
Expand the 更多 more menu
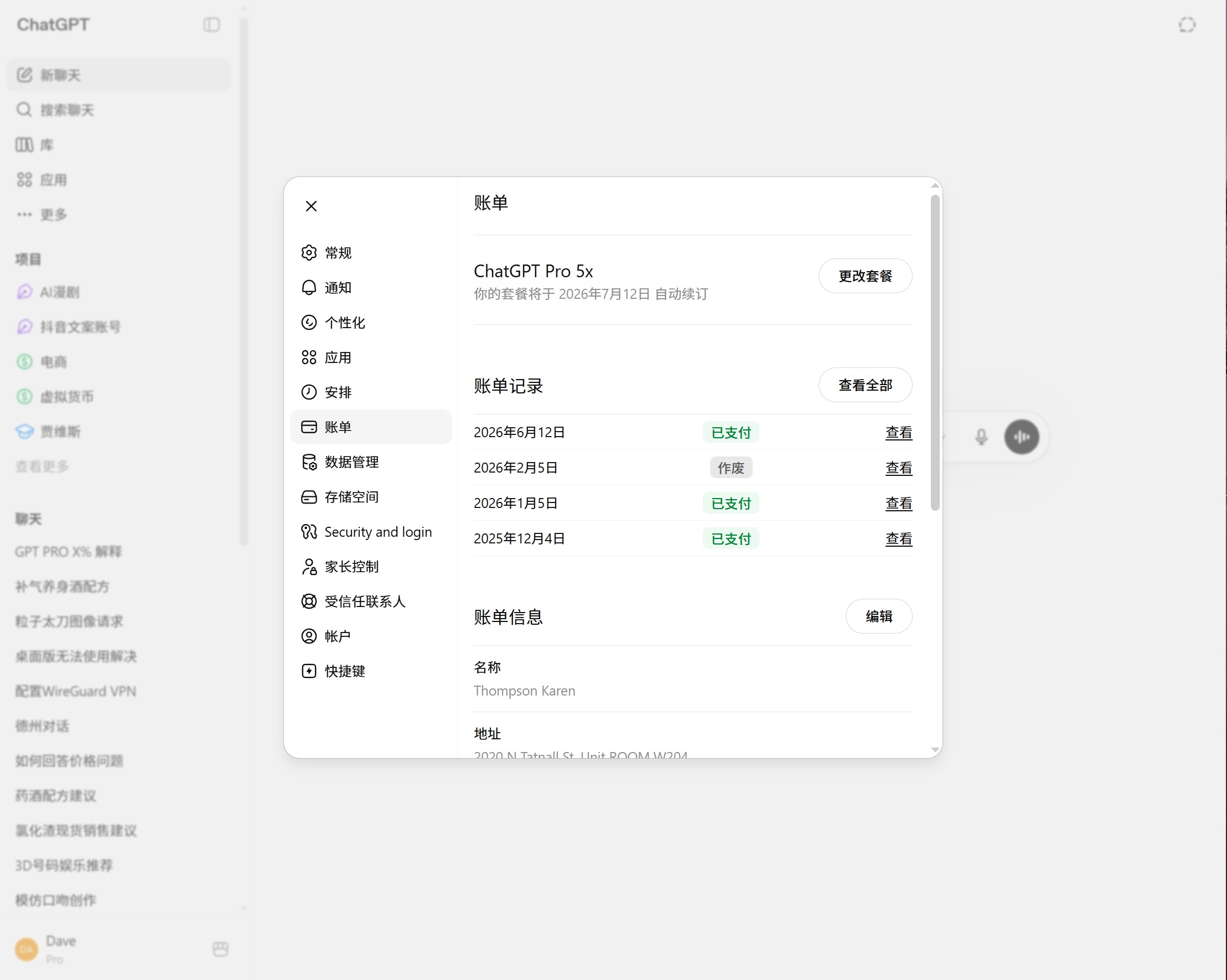(118, 215)
